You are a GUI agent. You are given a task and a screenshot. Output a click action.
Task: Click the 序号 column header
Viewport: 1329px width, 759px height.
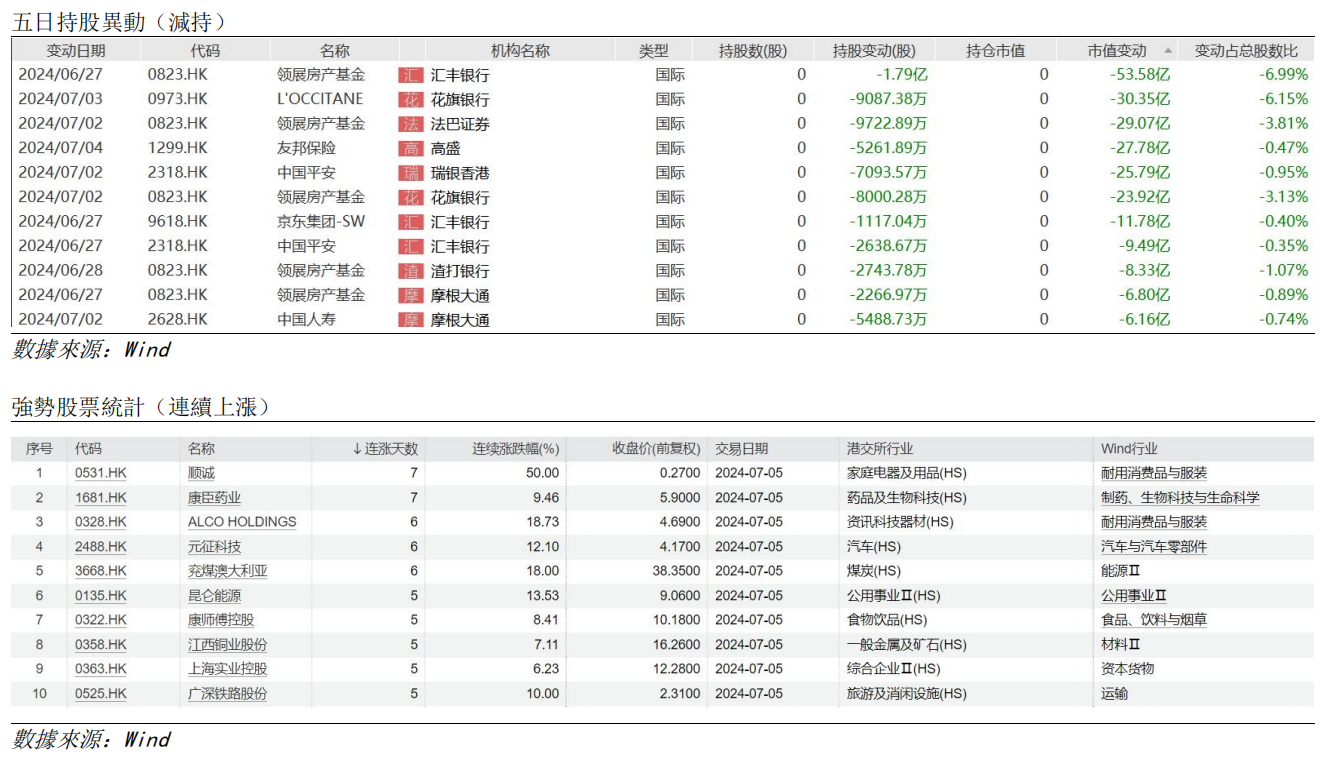click(x=39, y=449)
